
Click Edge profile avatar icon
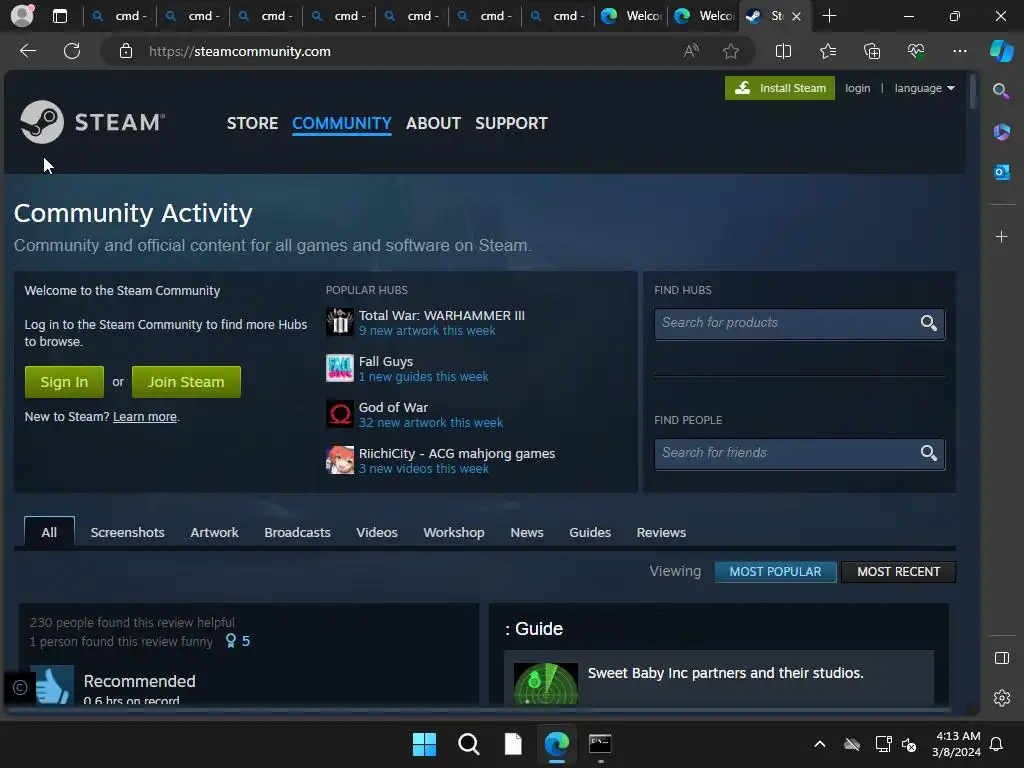[x=22, y=16]
